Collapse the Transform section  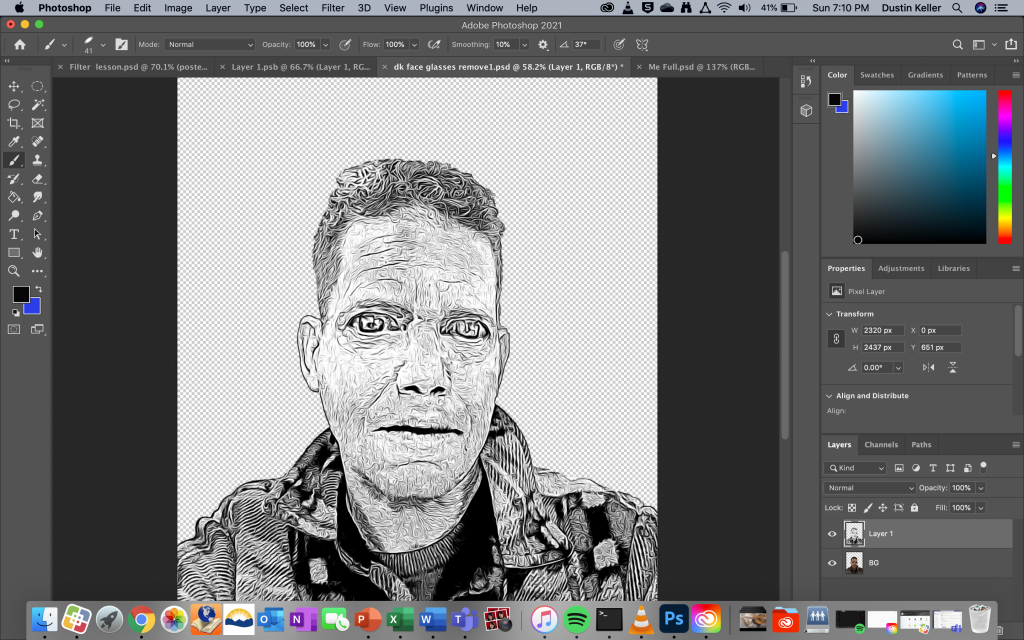pos(830,314)
